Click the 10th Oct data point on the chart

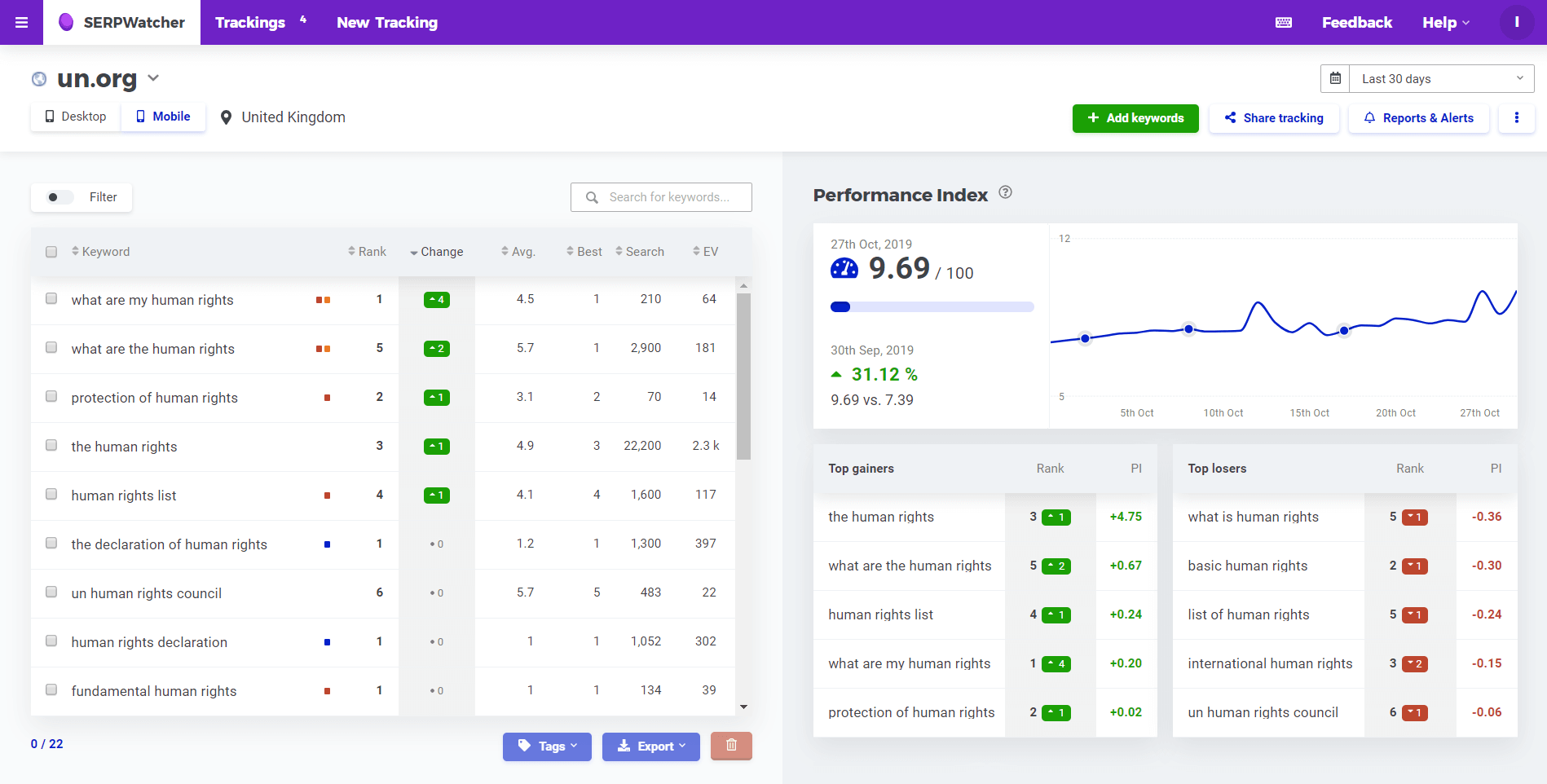coord(1189,329)
